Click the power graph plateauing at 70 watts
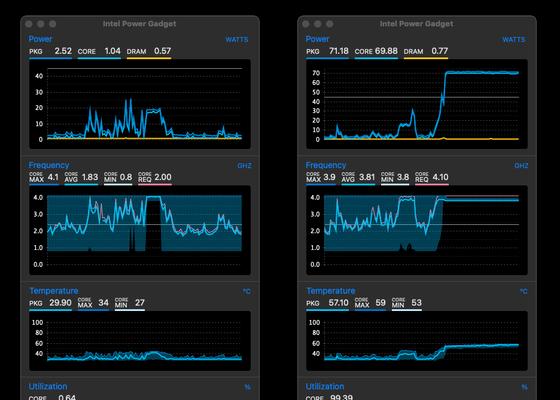The width and height of the screenshot is (560, 400). 417,104
